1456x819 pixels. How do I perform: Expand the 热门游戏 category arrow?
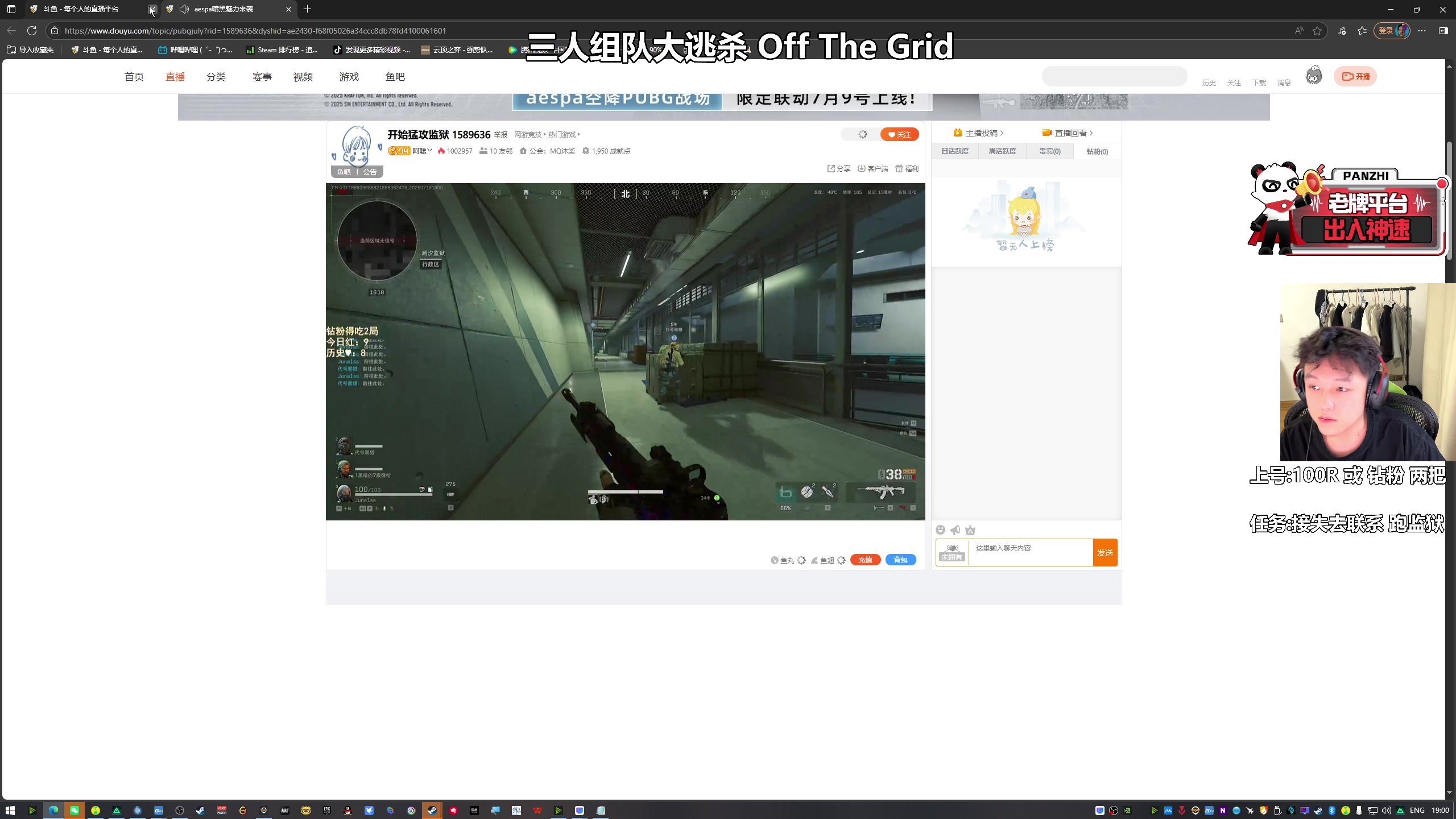(x=578, y=134)
